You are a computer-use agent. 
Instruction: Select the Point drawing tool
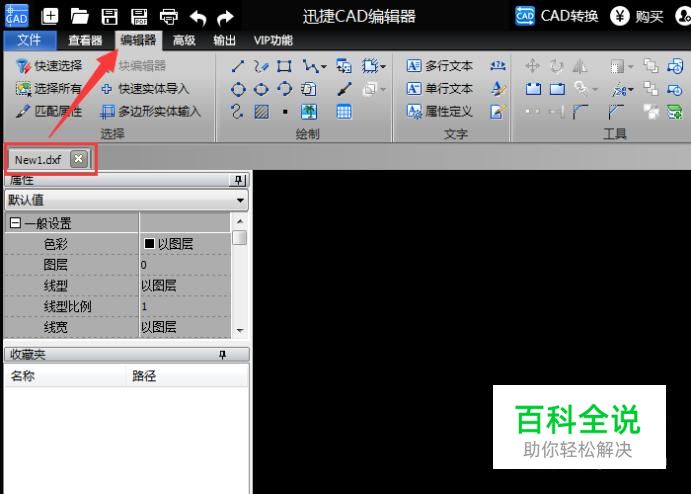[x=285, y=112]
